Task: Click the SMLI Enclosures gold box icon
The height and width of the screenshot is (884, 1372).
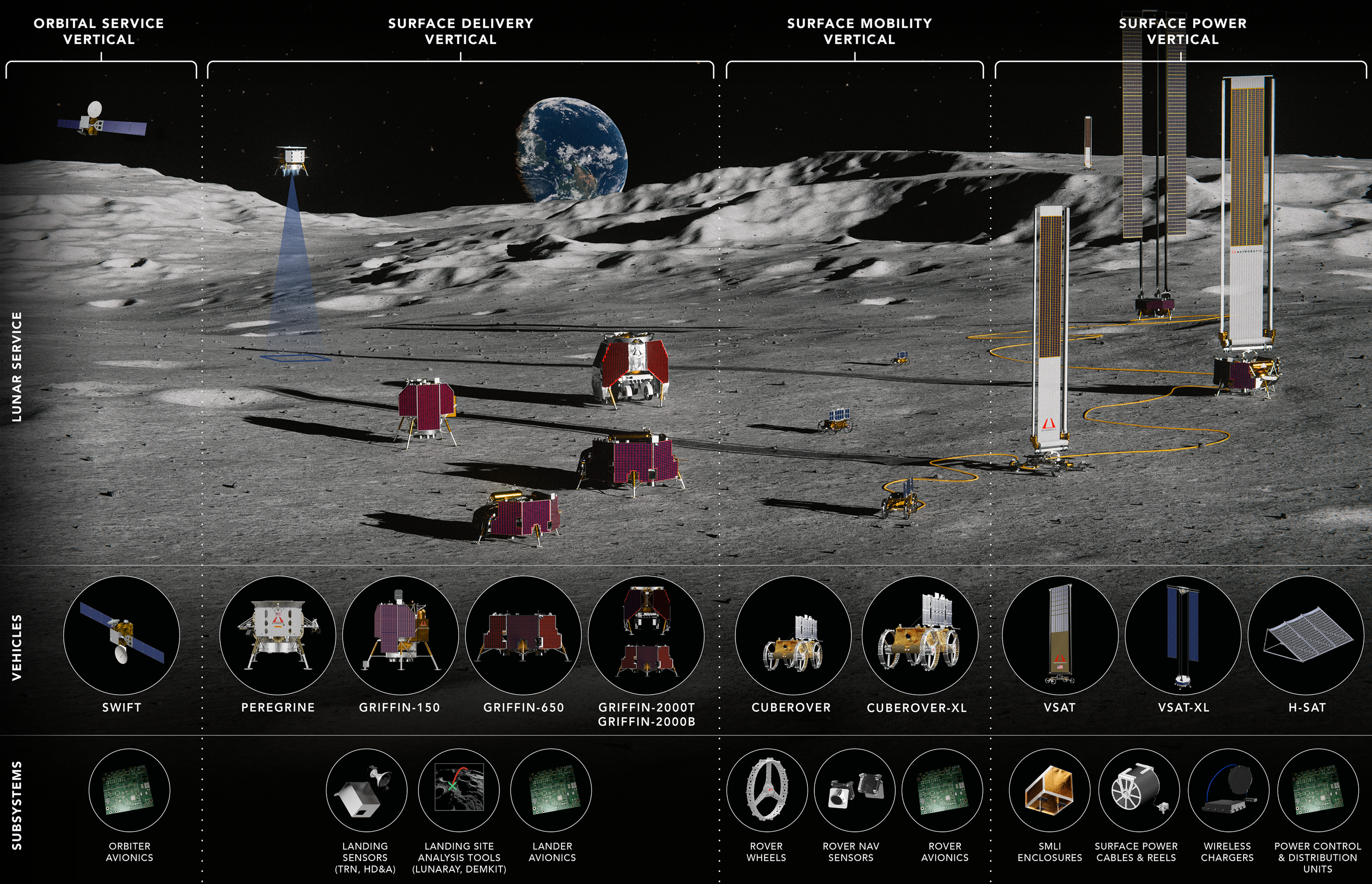Action: 1050,790
